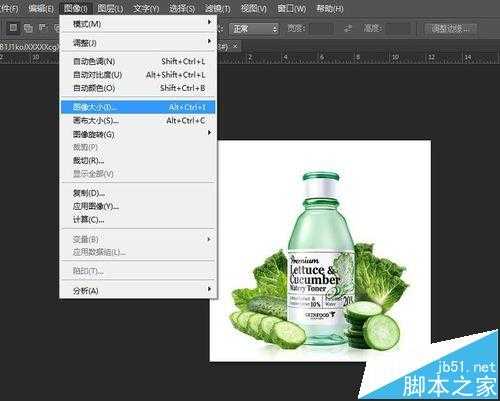
Task: Open the 视图(V) menu
Action: coord(254,8)
